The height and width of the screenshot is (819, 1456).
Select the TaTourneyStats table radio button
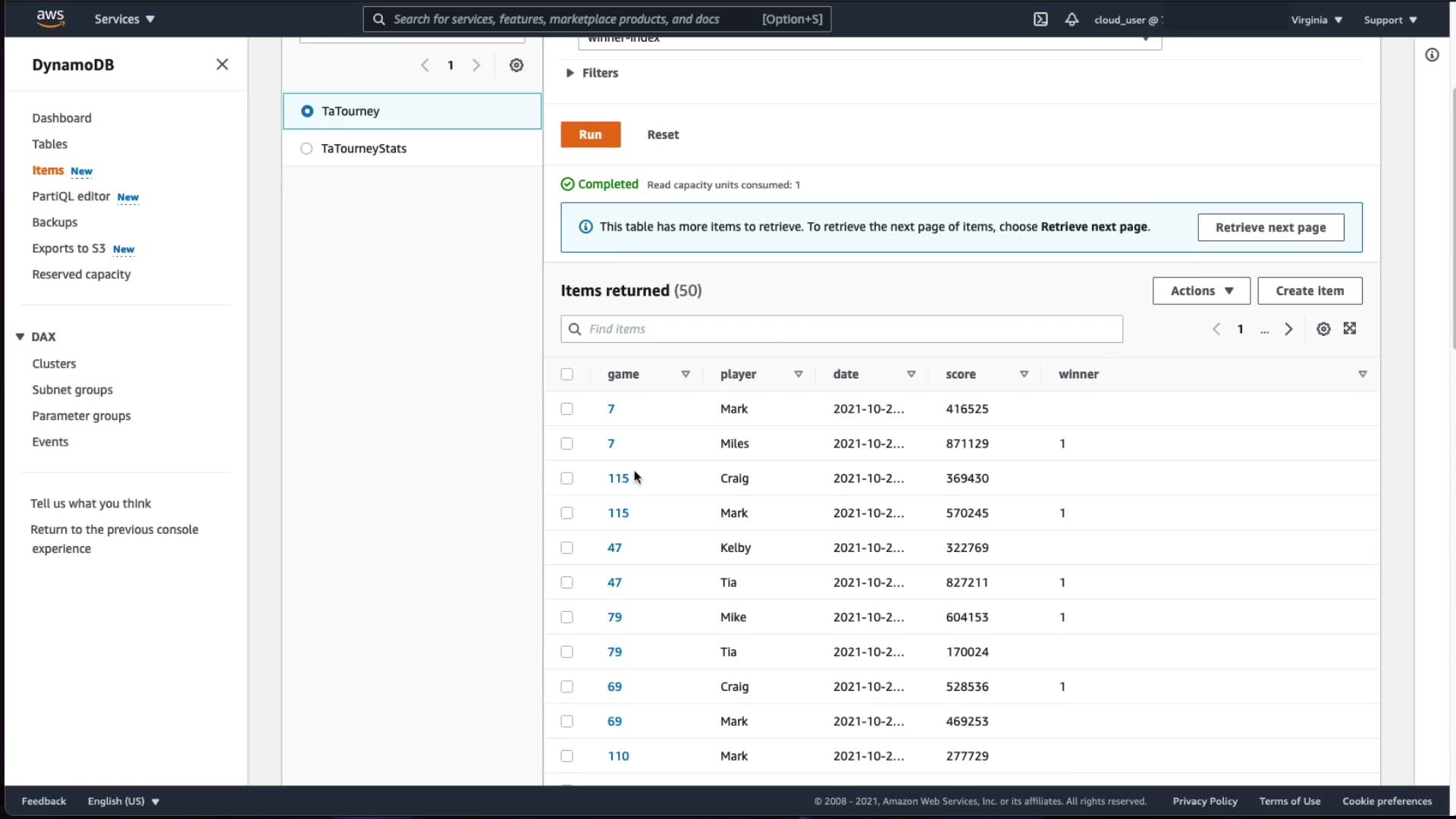tap(306, 149)
